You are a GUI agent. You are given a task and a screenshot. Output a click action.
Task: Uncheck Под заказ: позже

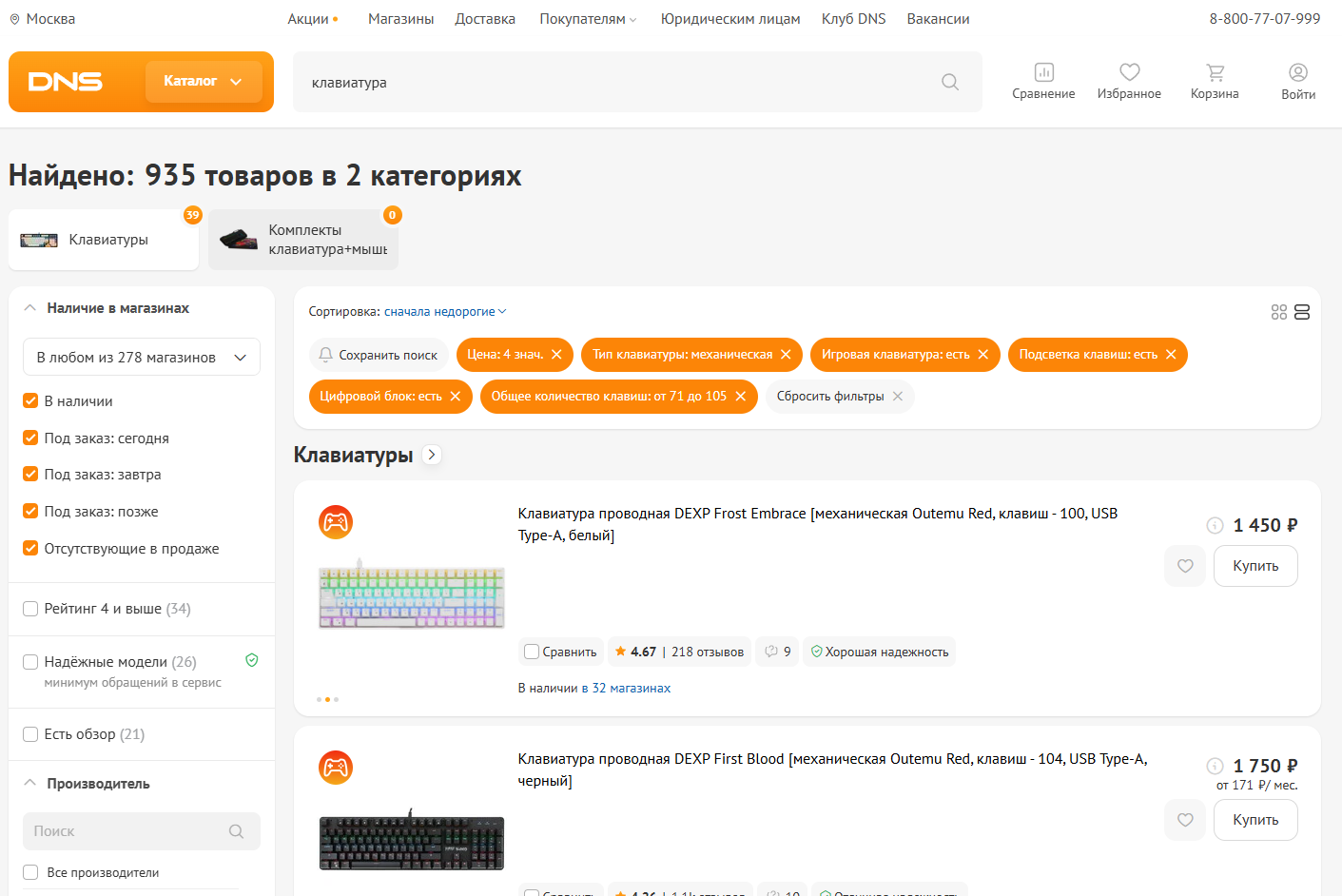click(30, 512)
